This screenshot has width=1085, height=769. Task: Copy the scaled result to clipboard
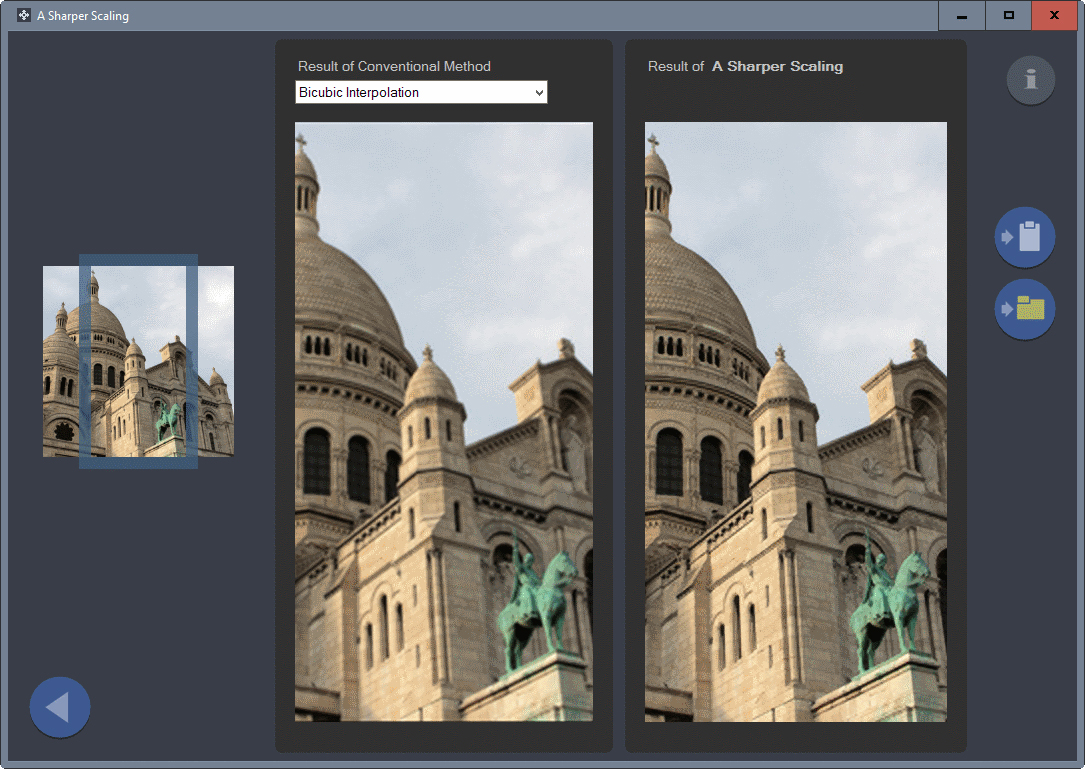click(x=1025, y=237)
